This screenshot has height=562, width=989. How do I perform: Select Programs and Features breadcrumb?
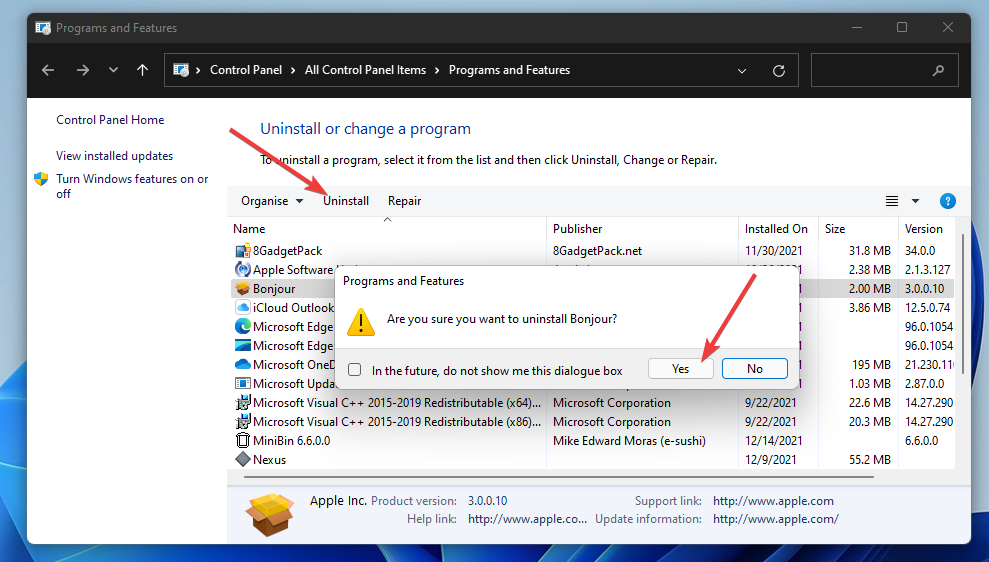[509, 70]
